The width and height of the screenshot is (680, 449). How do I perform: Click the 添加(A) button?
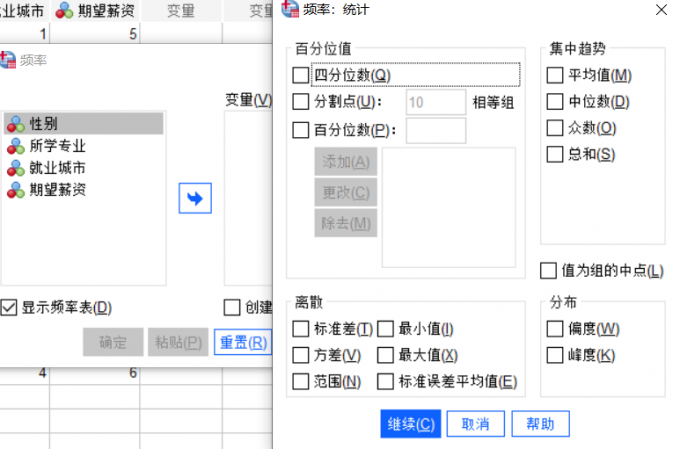pos(346,162)
